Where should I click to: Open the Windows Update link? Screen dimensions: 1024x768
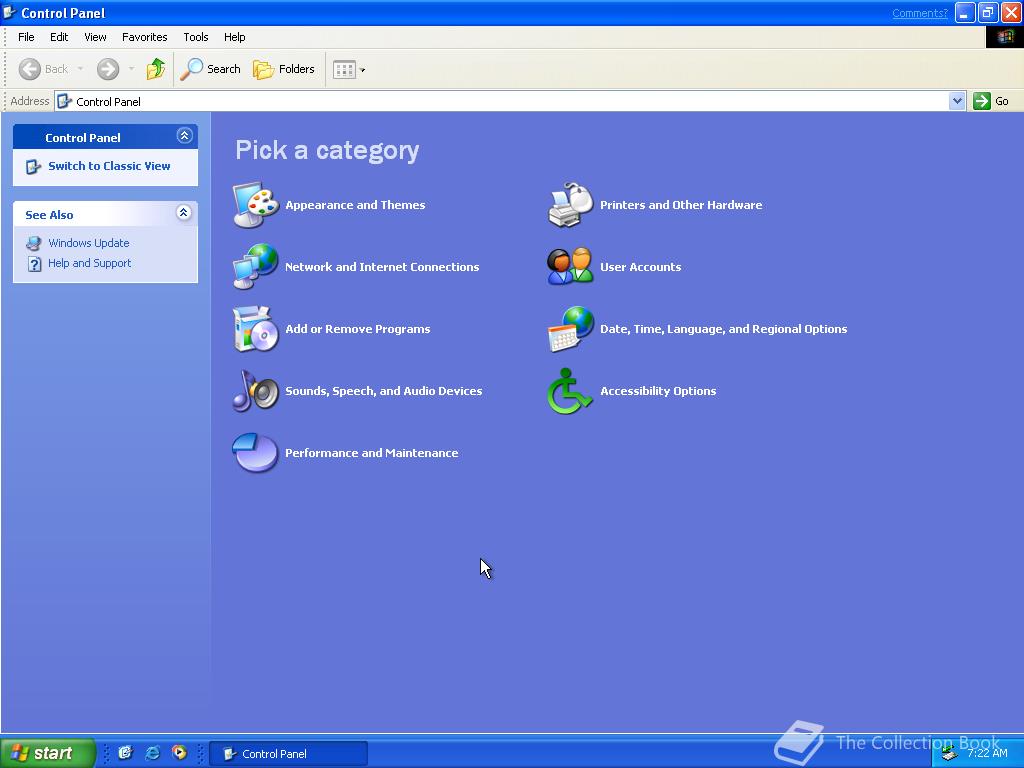pyautogui.click(x=89, y=243)
